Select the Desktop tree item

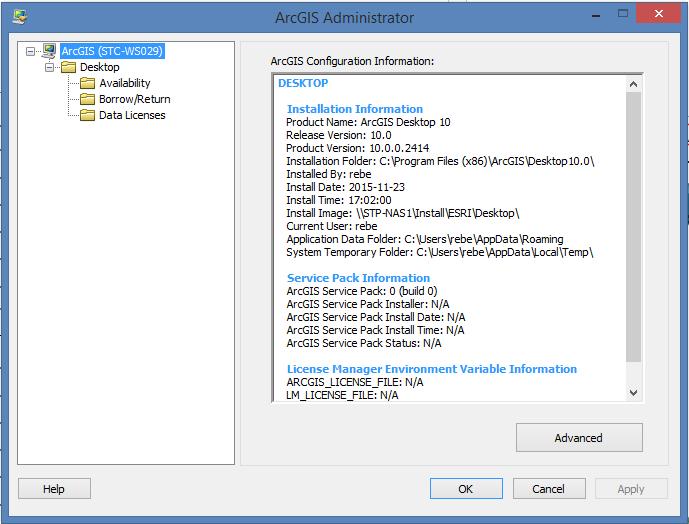(100, 67)
